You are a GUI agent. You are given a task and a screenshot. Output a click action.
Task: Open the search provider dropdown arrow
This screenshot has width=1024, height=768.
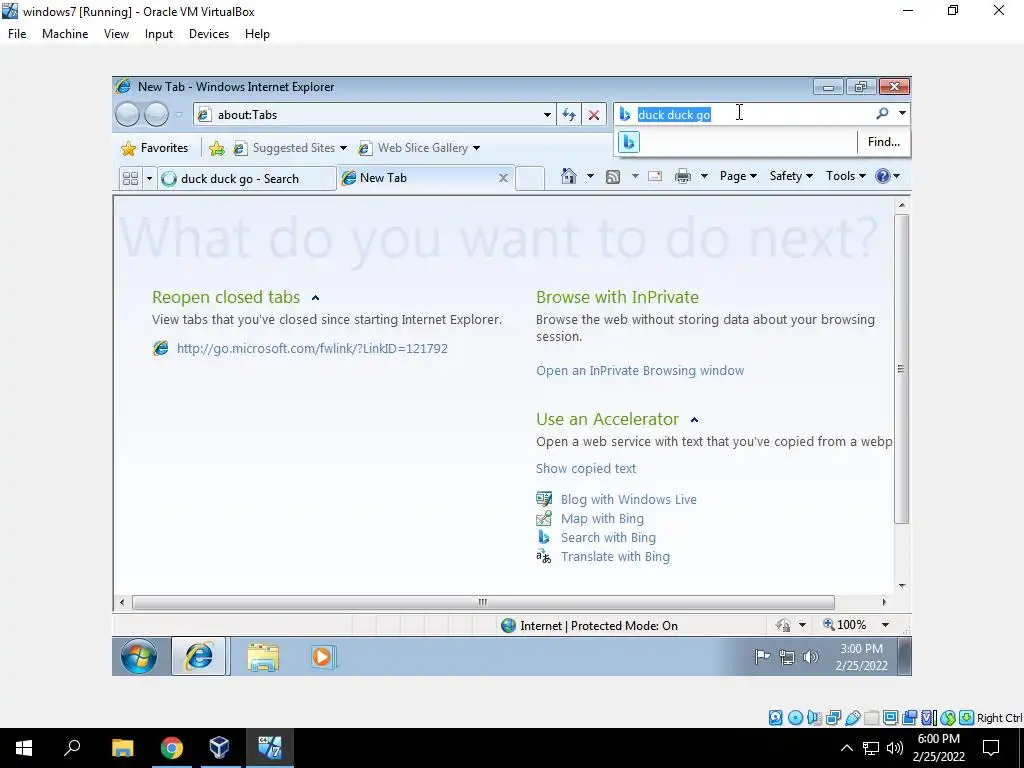pyautogui.click(x=902, y=113)
